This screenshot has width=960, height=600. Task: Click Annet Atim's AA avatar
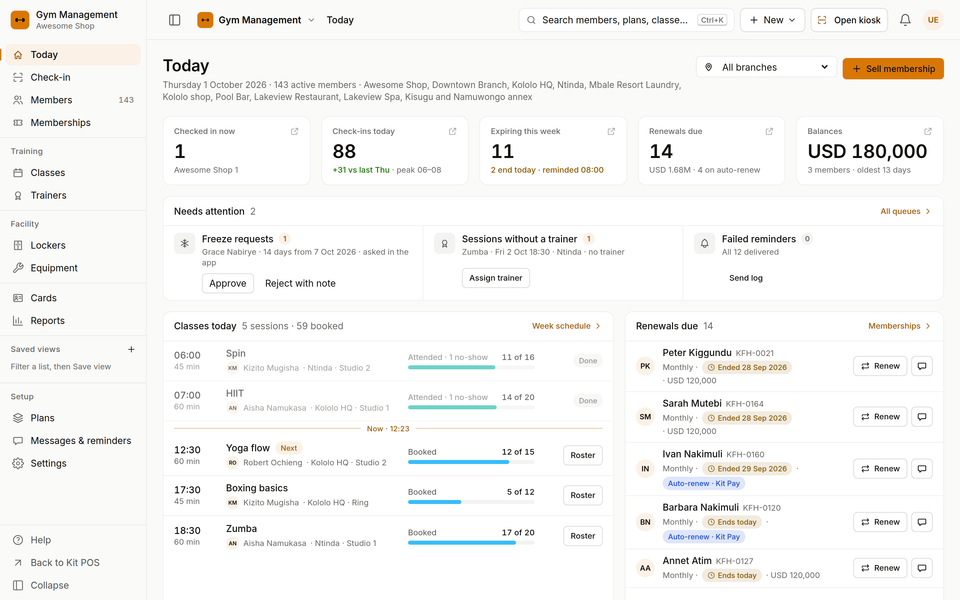tap(645, 568)
